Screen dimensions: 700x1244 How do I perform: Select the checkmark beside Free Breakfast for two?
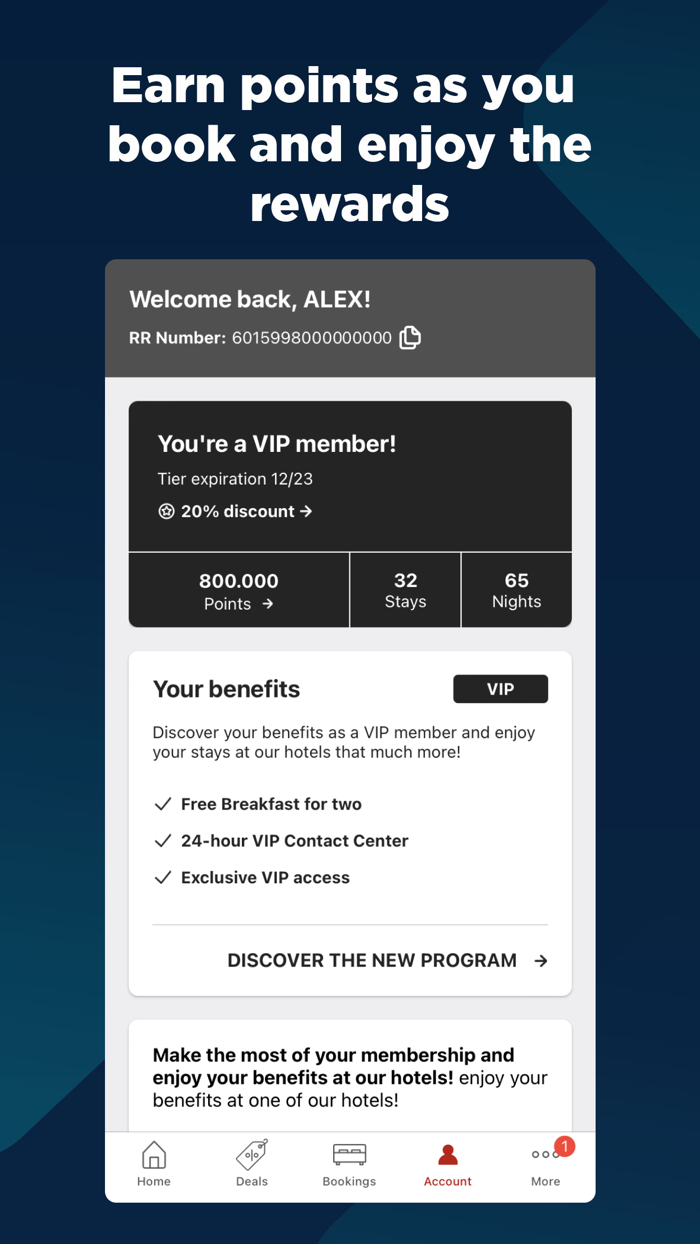coord(163,804)
